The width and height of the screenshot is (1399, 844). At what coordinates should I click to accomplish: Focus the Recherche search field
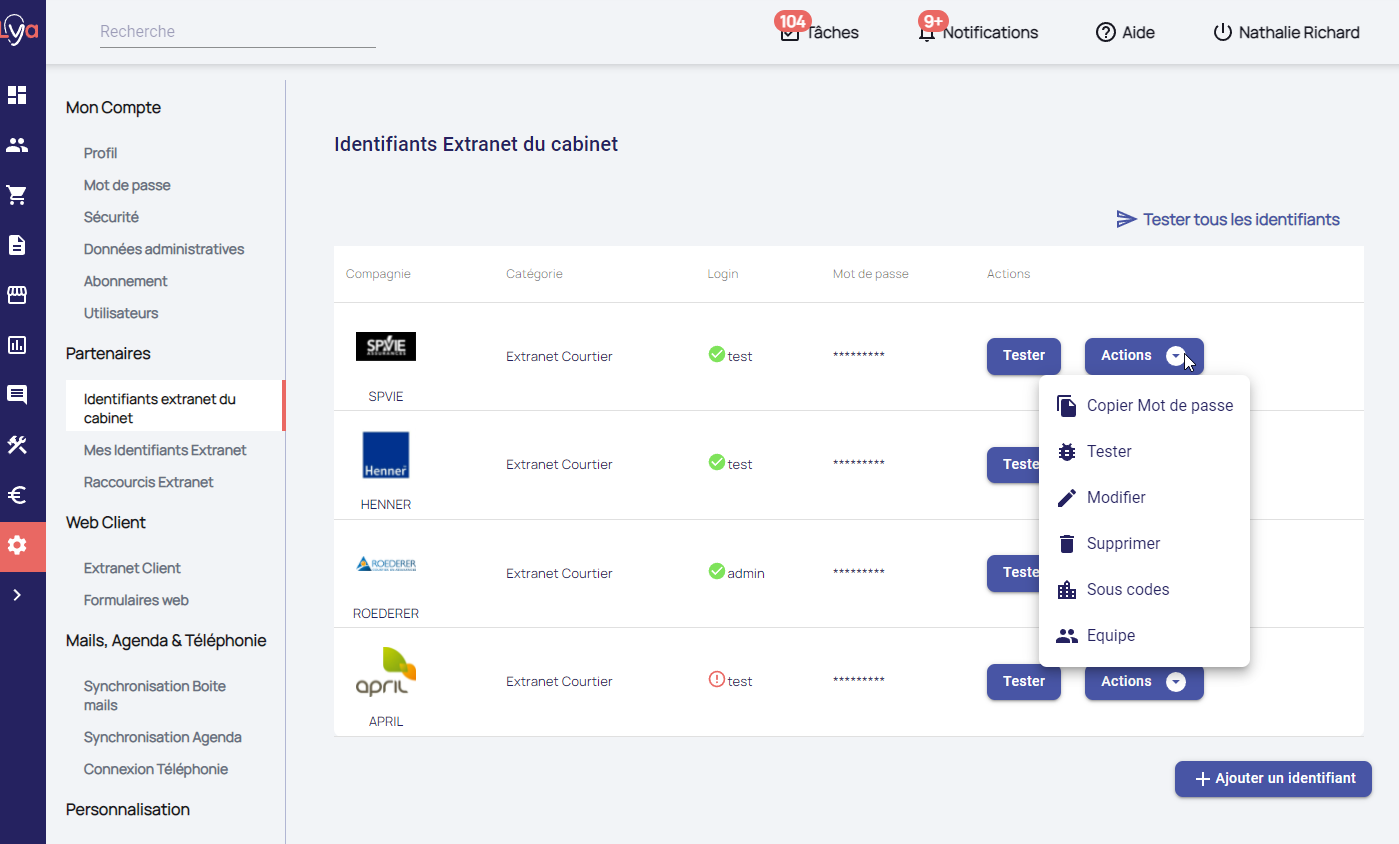click(237, 32)
